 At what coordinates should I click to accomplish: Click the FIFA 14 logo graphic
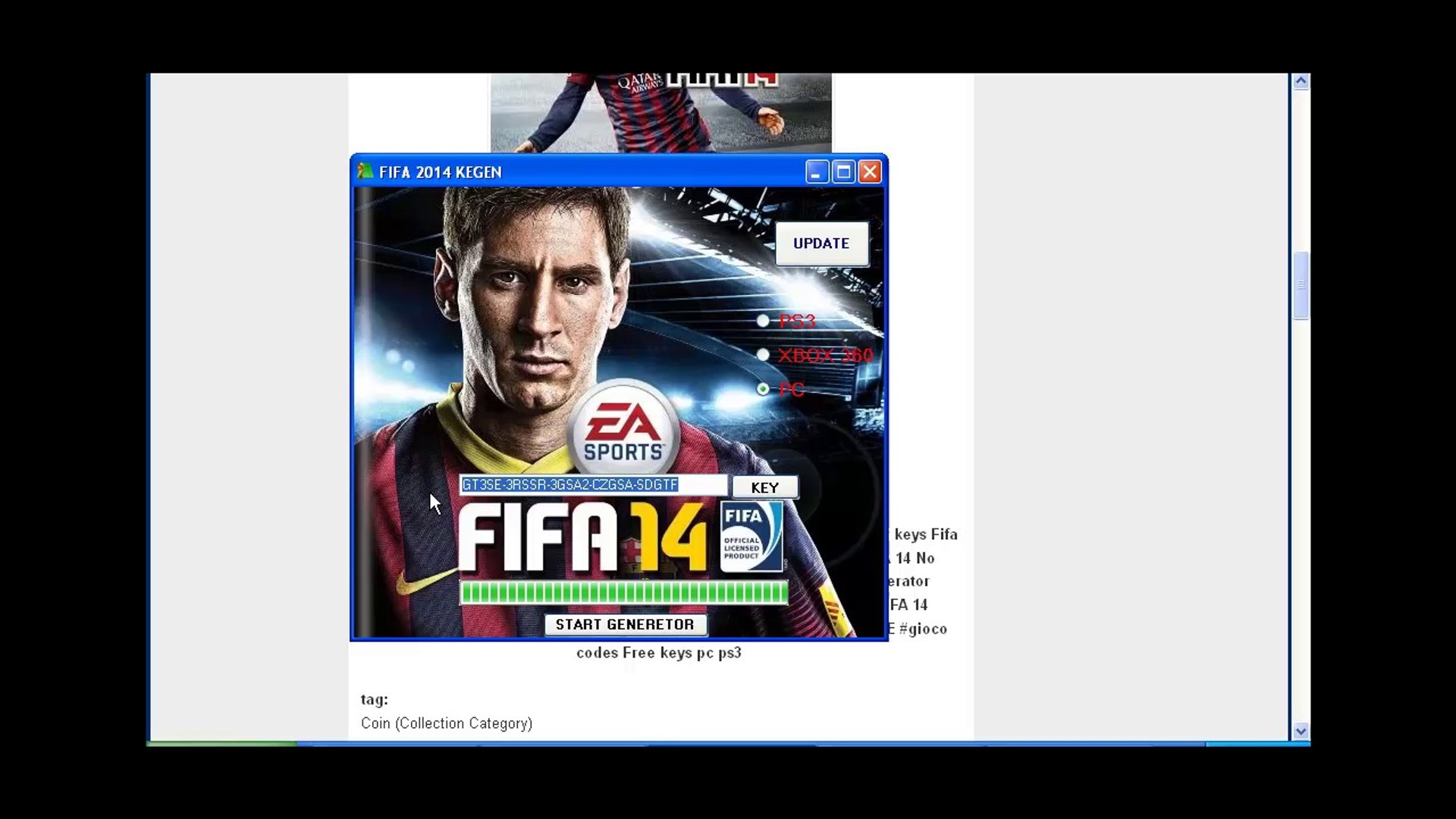tap(582, 537)
